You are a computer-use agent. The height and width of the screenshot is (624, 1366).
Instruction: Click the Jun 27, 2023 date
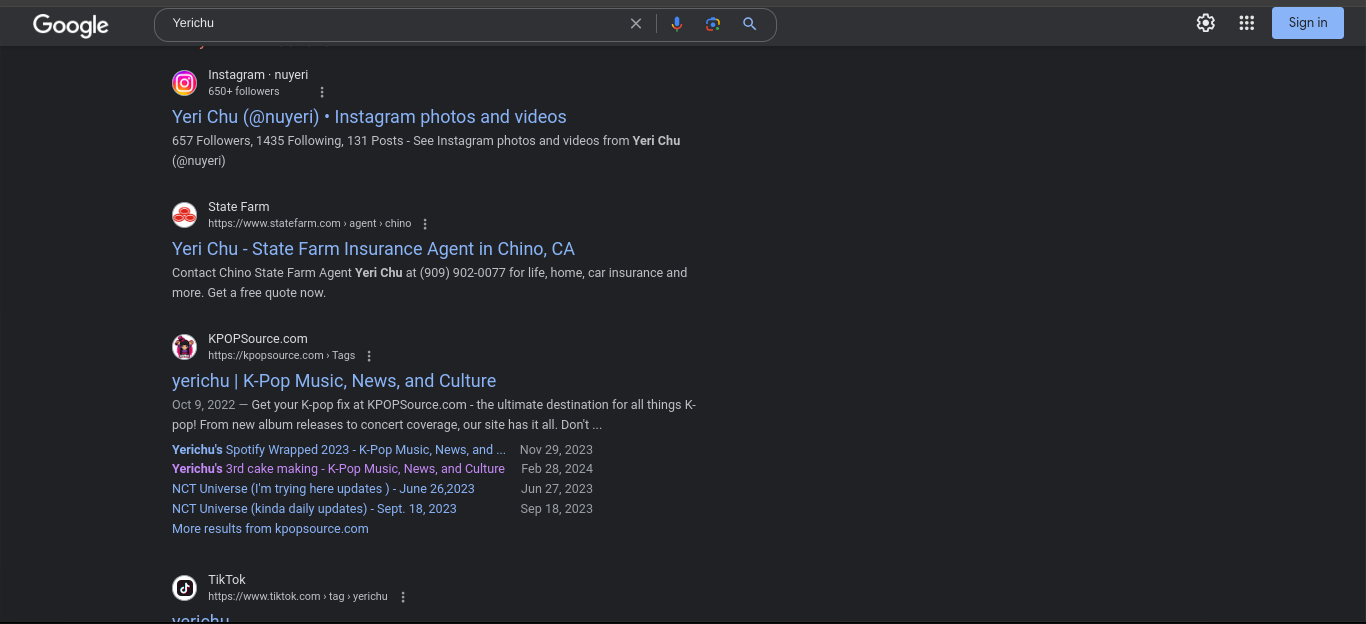557,489
